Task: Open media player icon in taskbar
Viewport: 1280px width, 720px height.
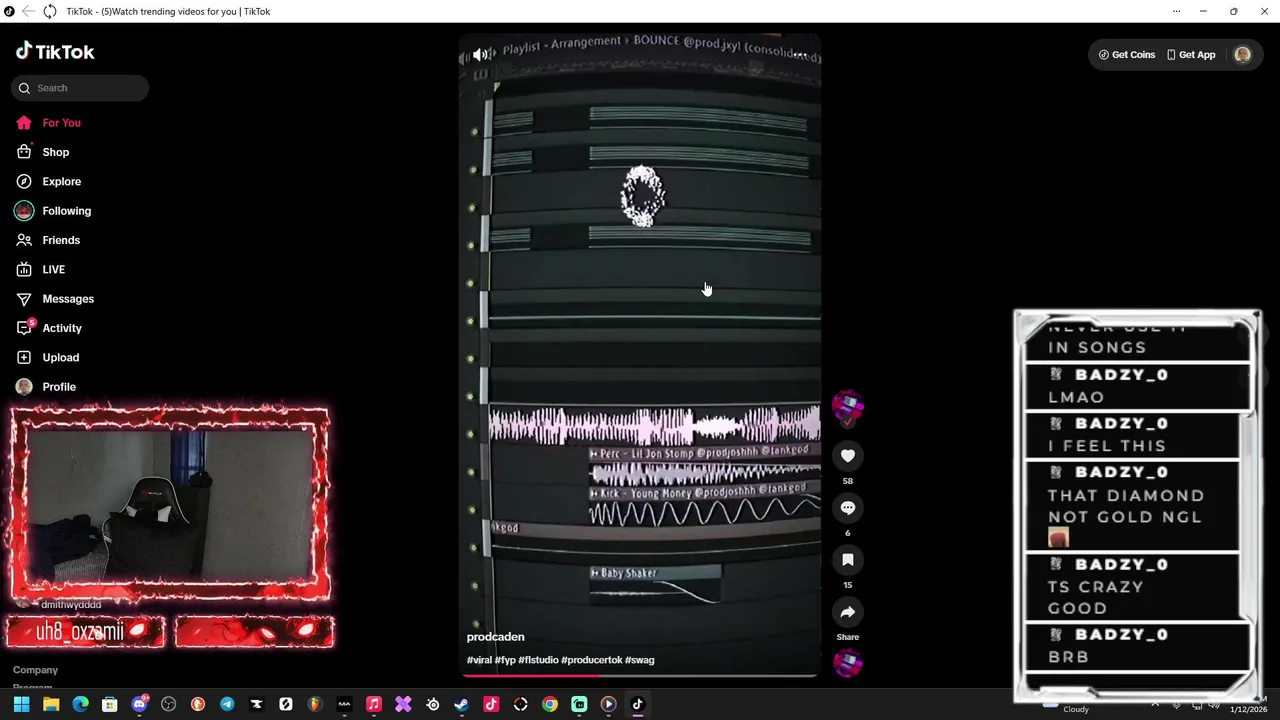Action: point(608,704)
